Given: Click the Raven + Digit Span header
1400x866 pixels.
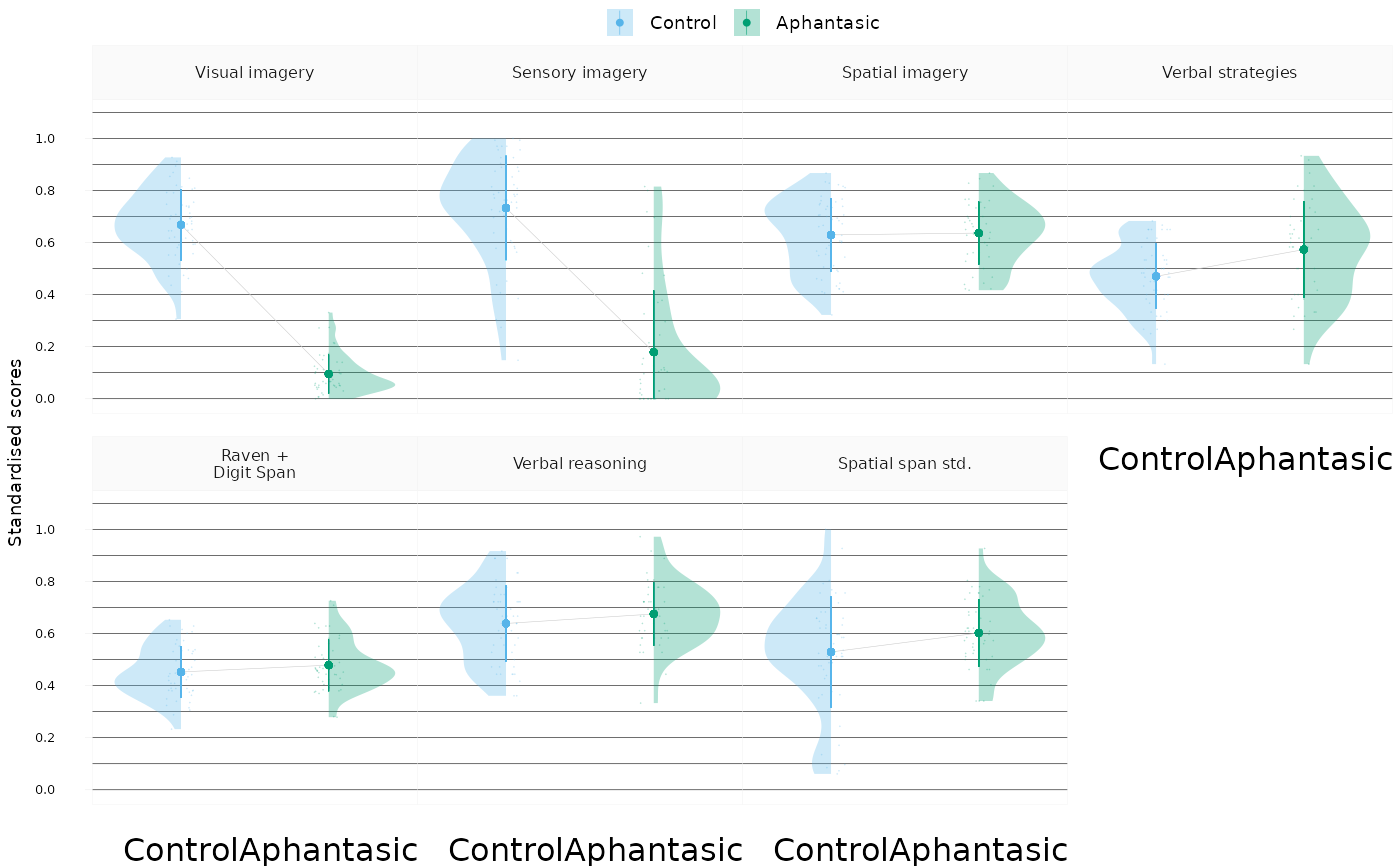Looking at the screenshot, I should coord(254,464).
